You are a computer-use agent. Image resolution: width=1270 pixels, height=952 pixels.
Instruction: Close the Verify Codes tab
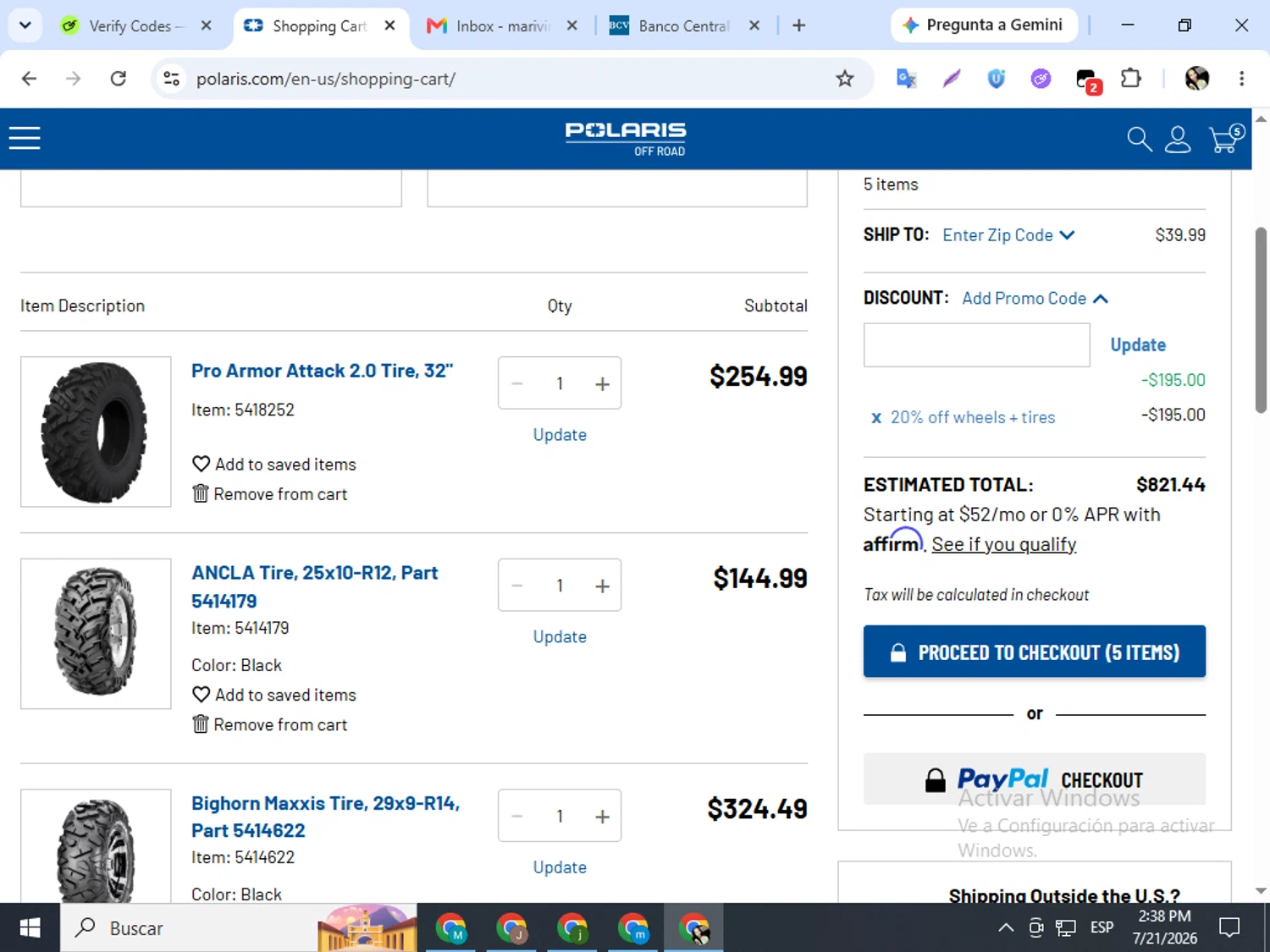coord(206,25)
